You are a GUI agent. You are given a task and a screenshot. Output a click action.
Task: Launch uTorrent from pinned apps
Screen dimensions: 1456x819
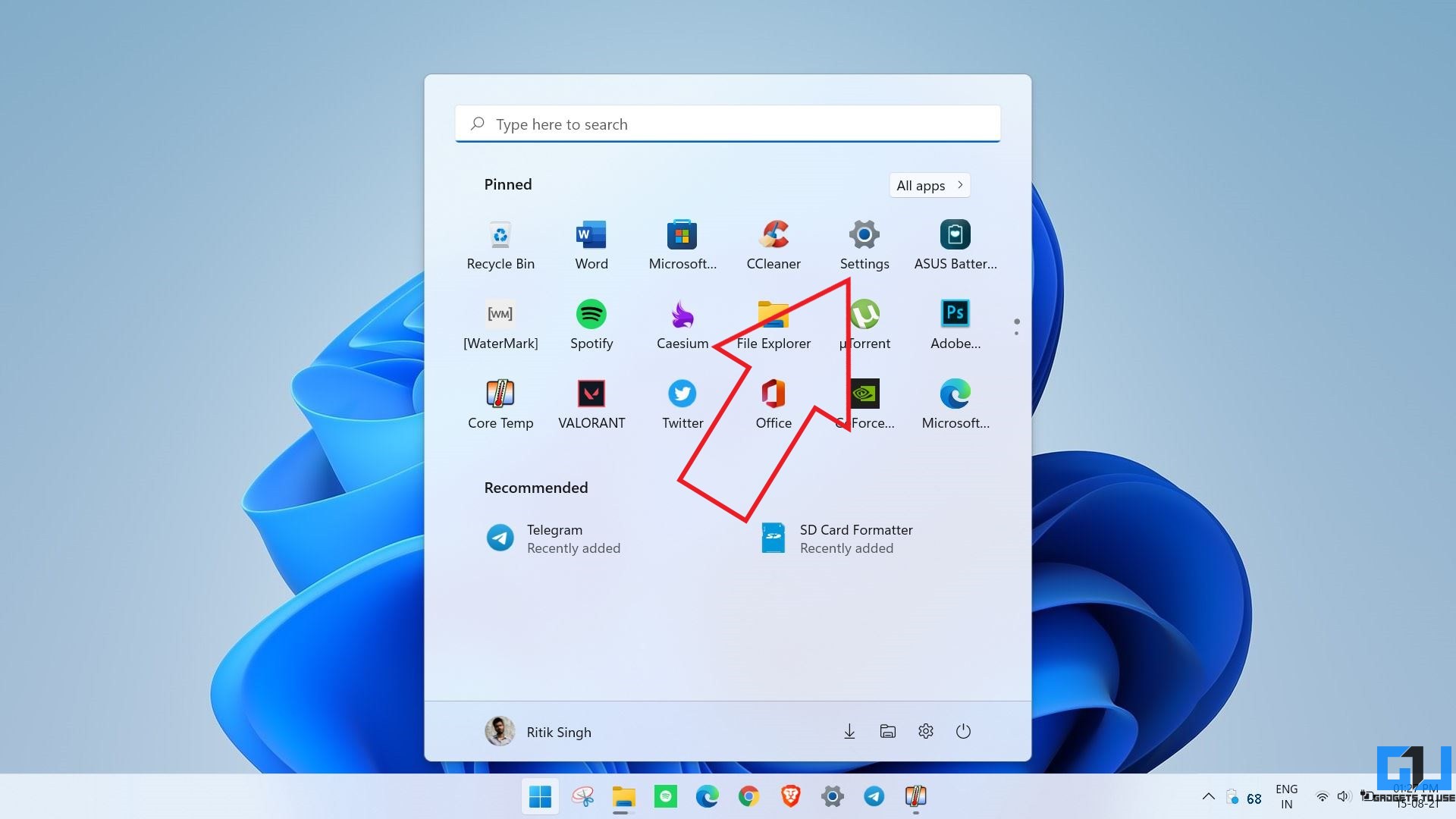[864, 314]
